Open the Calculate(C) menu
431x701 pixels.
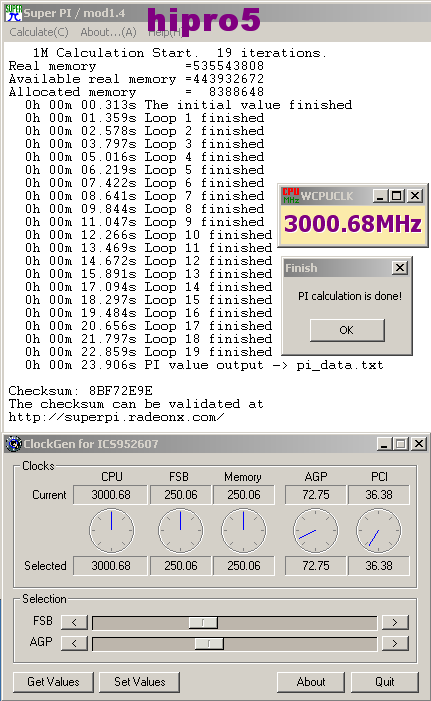(39, 32)
